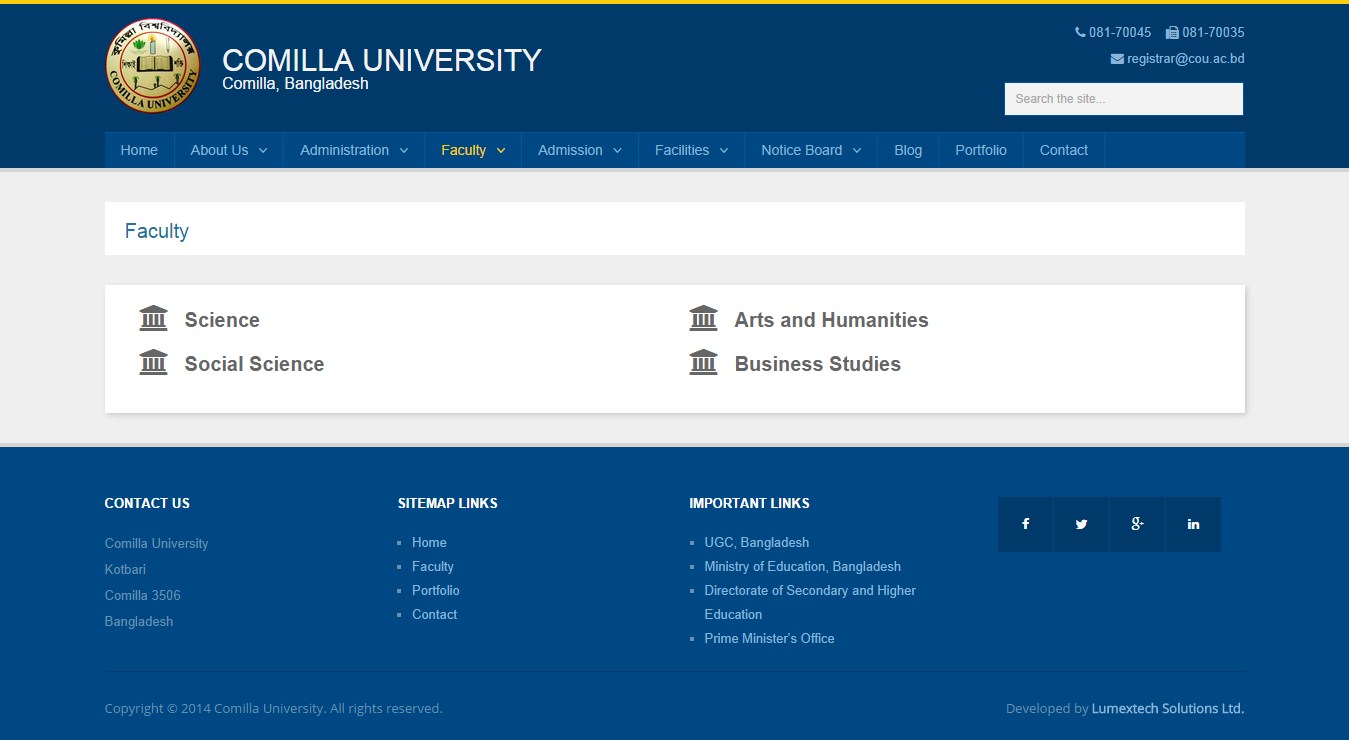Click the building icon beside Social Science

coord(153,363)
